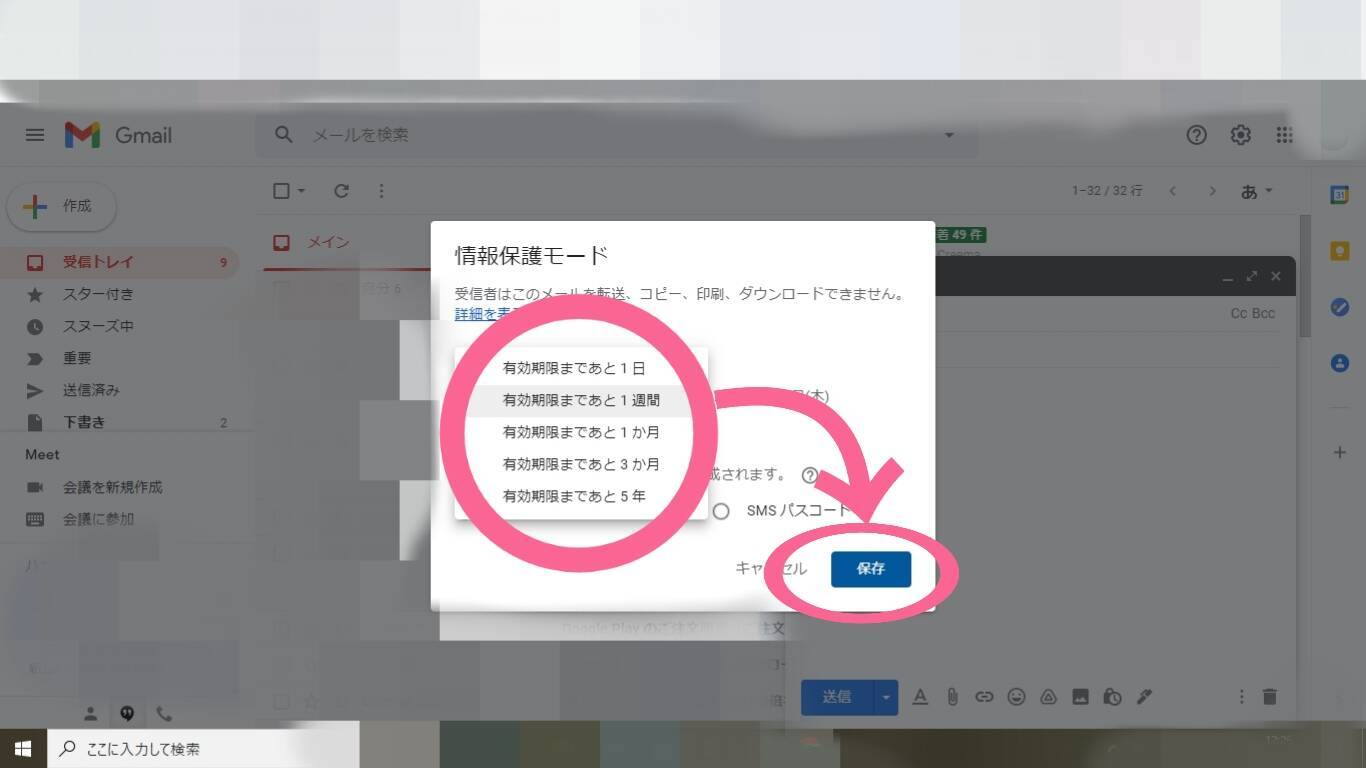Click the キャンセル button in the dialog
Viewport: 1366px width, 768px height.
tap(771, 569)
